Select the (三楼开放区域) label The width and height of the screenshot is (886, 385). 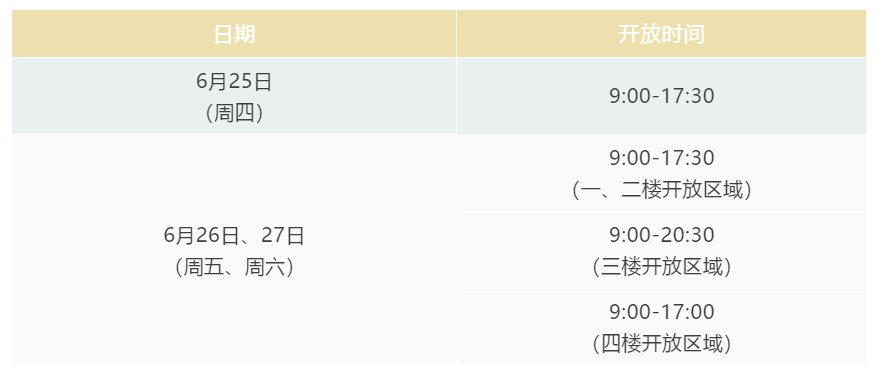[x=662, y=267]
